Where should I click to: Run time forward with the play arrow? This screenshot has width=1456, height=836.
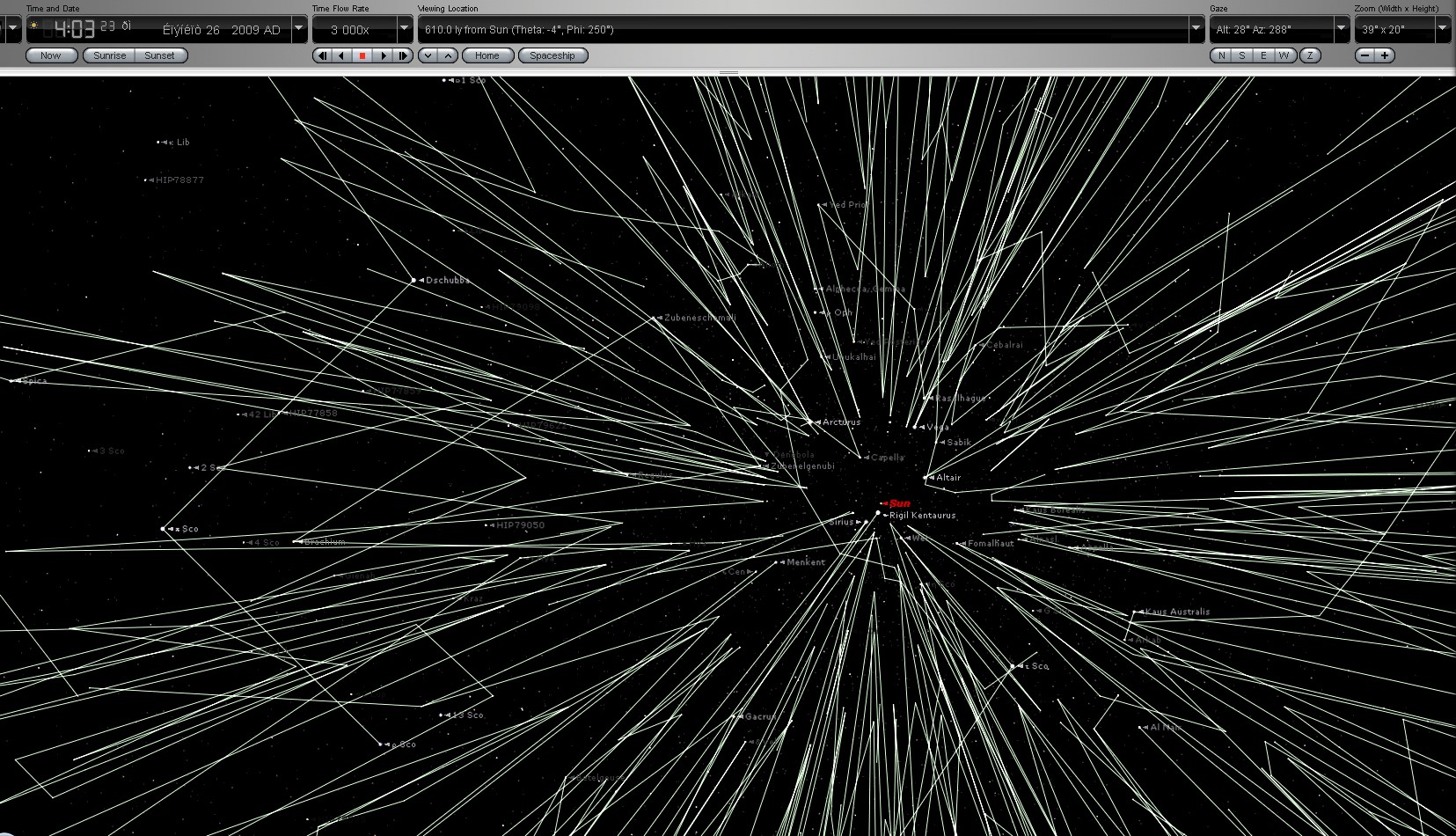point(383,55)
